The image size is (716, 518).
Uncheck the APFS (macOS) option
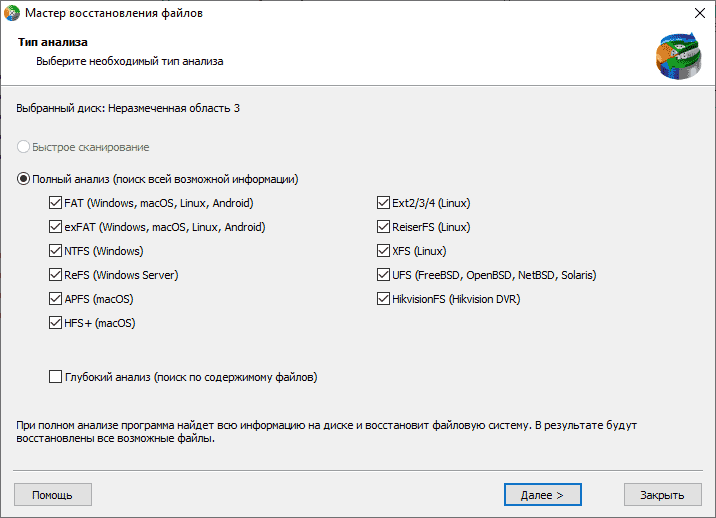coord(55,299)
